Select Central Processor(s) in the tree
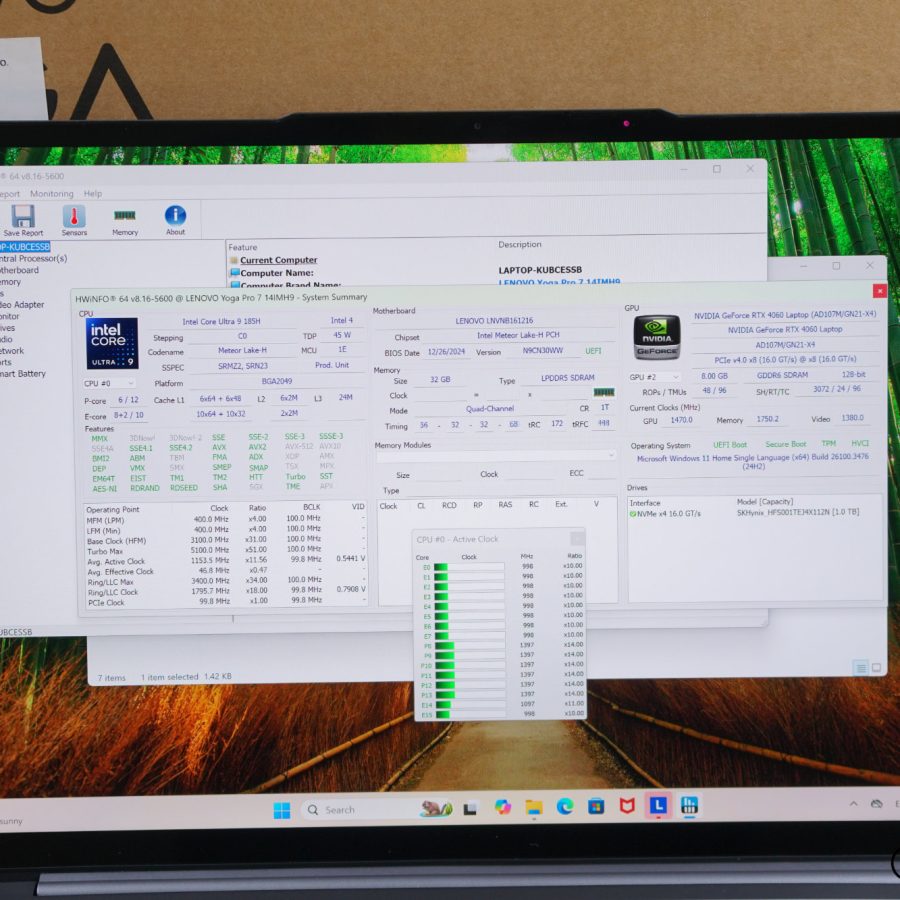 coord(33,258)
